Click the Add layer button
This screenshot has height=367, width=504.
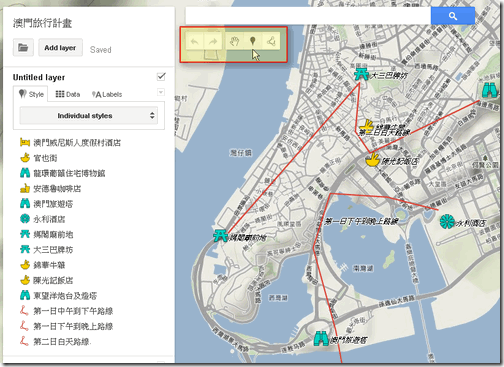pos(60,48)
